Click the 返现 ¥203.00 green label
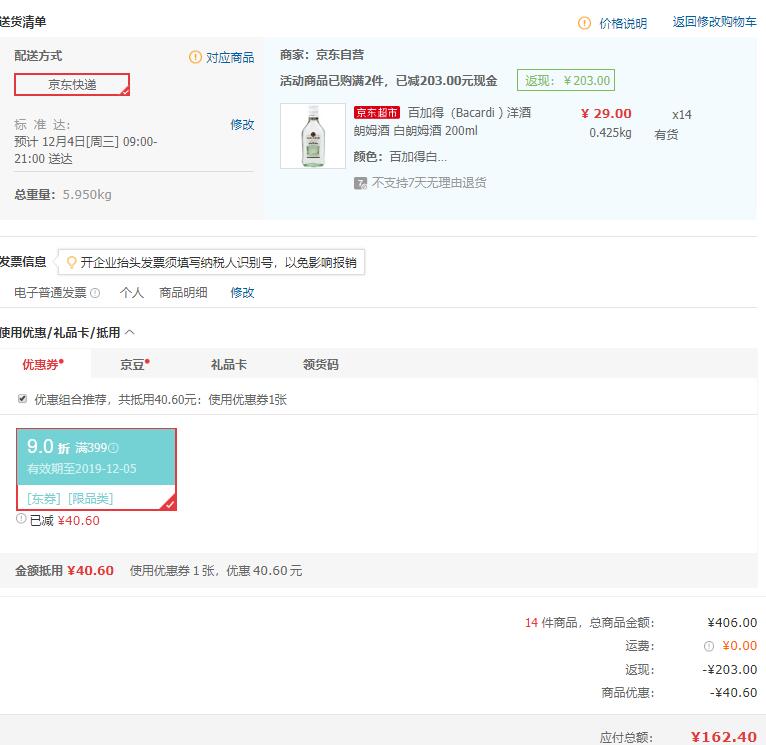The image size is (766, 745). [x=566, y=81]
